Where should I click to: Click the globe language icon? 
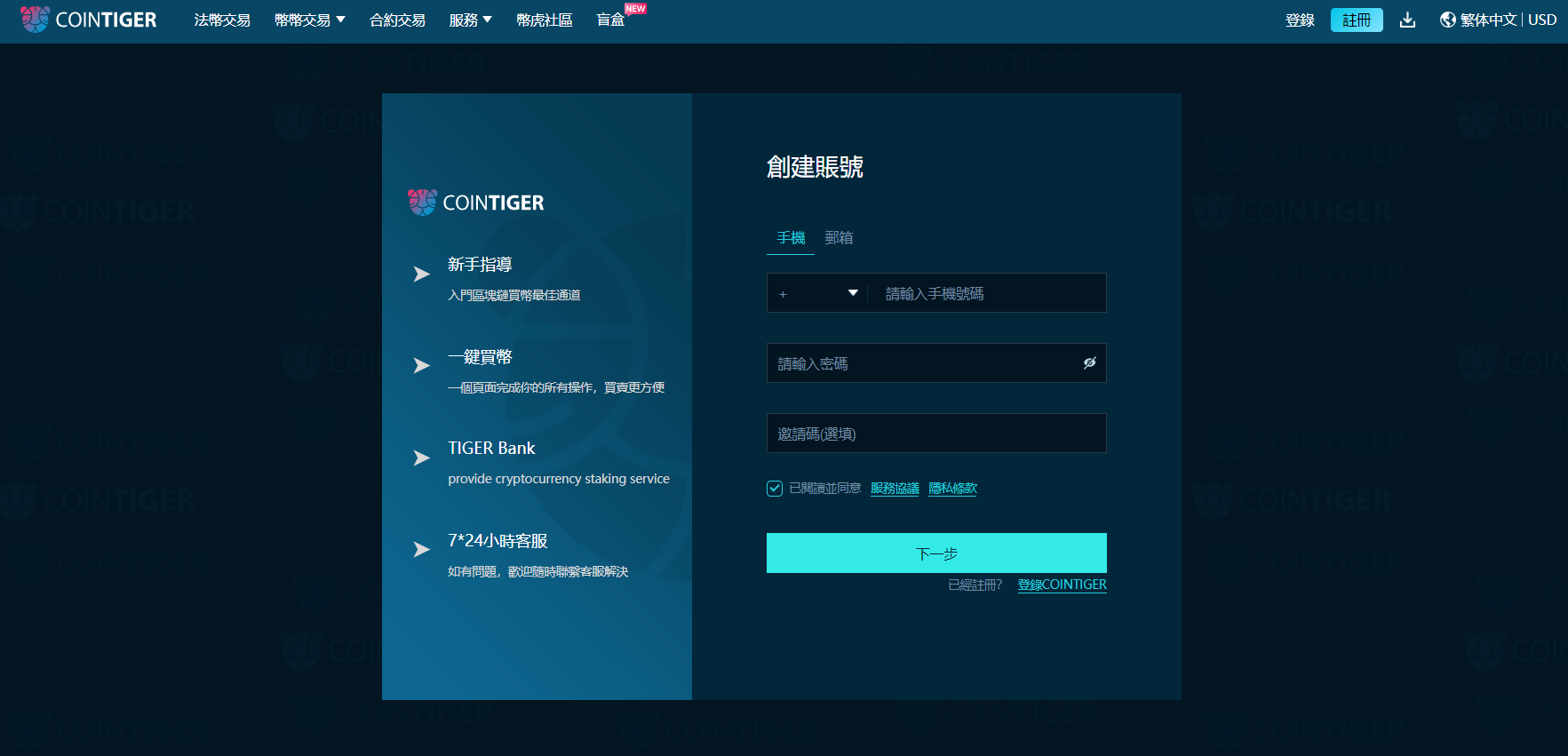tap(1448, 20)
